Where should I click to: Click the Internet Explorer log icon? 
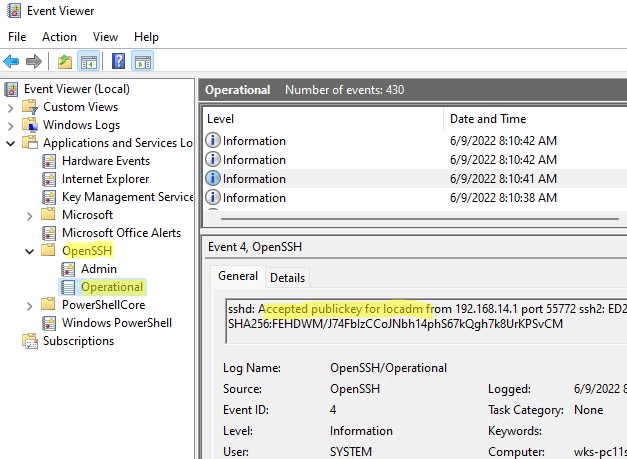49,179
